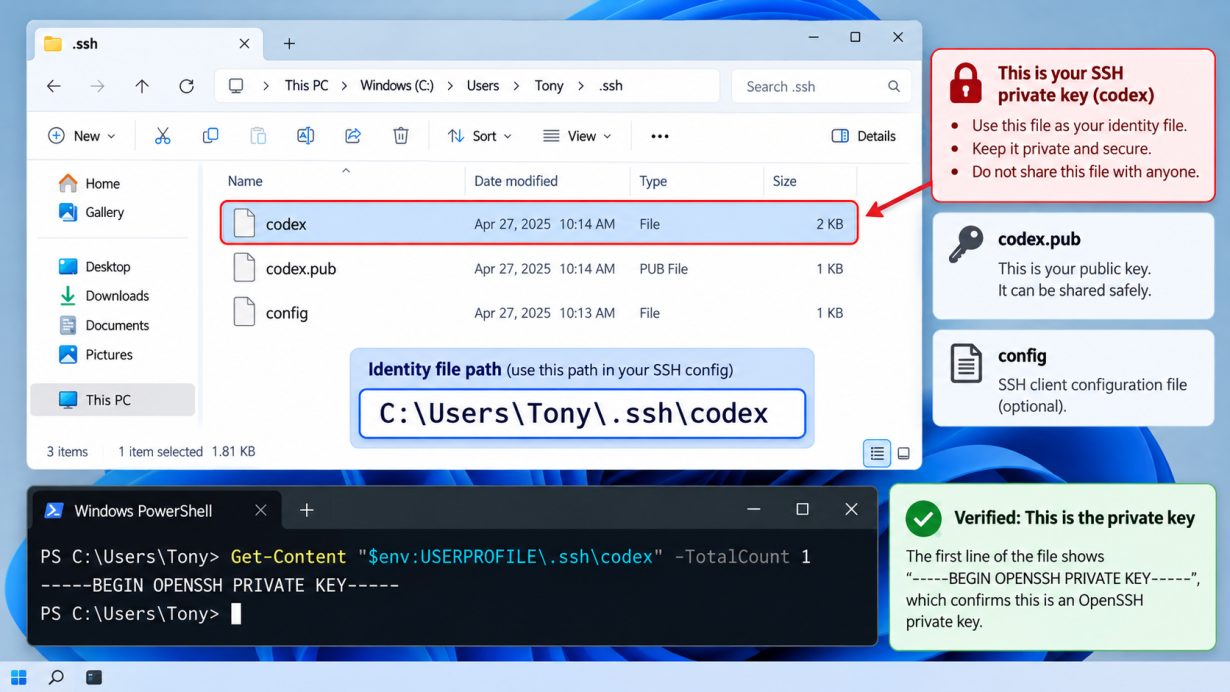Expand chevron after Tony in path
The width and height of the screenshot is (1230, 692).
coord(581,86)
